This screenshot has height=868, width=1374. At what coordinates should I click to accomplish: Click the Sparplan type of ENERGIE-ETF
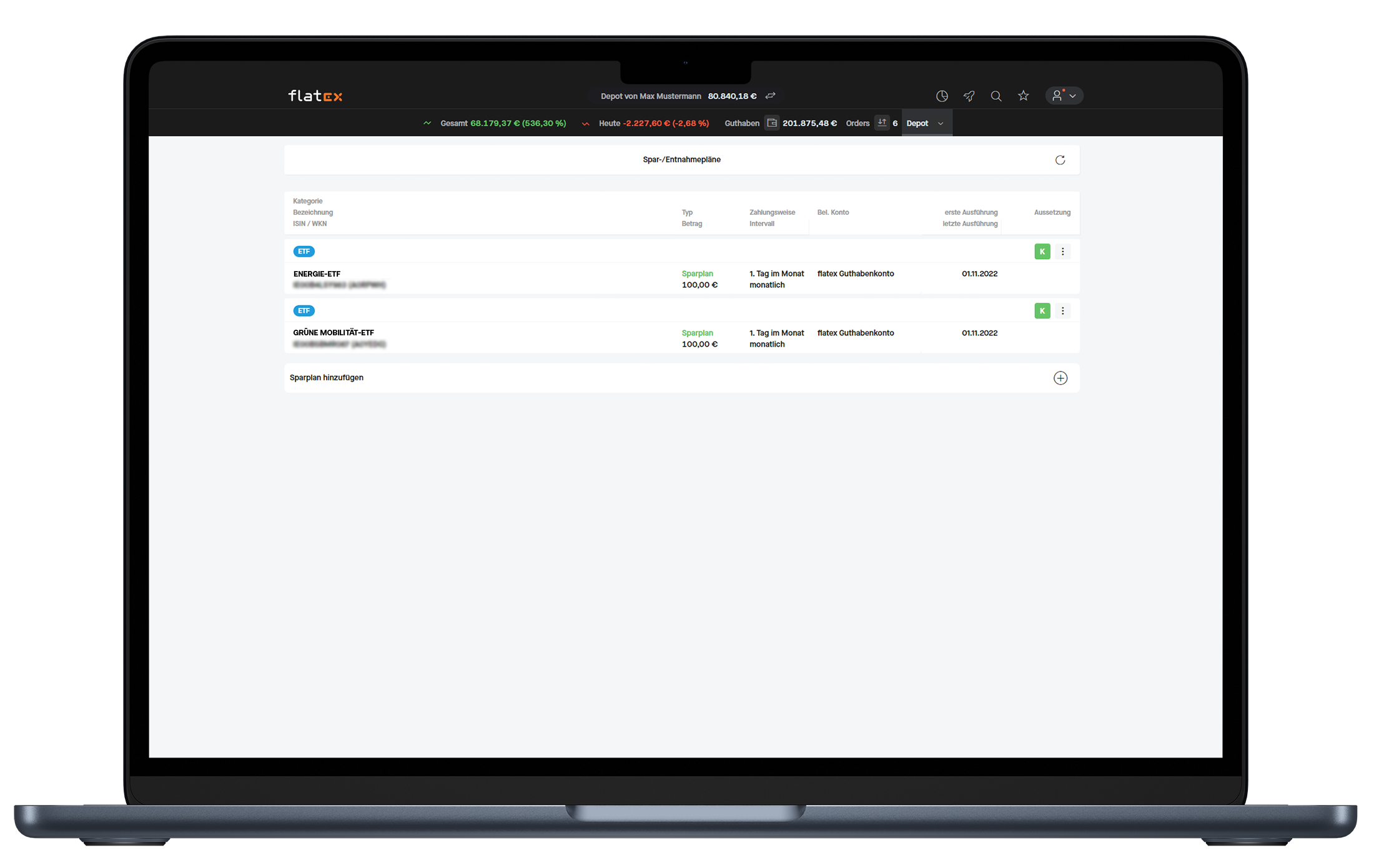(698, 274)
